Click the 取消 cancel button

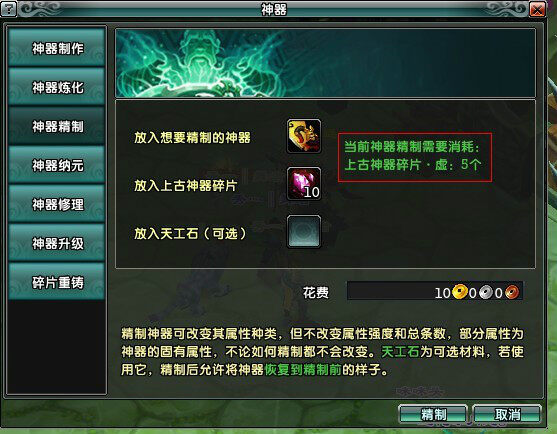click(507, 414)
